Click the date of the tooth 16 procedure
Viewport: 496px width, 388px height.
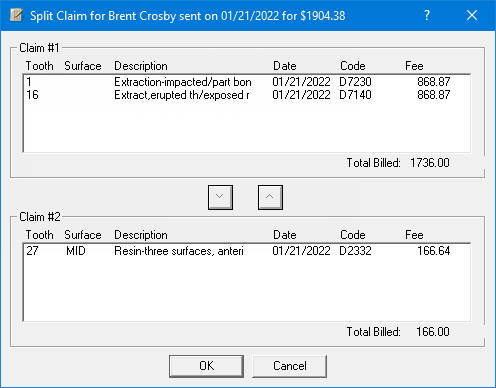click(x=301, y=95)
